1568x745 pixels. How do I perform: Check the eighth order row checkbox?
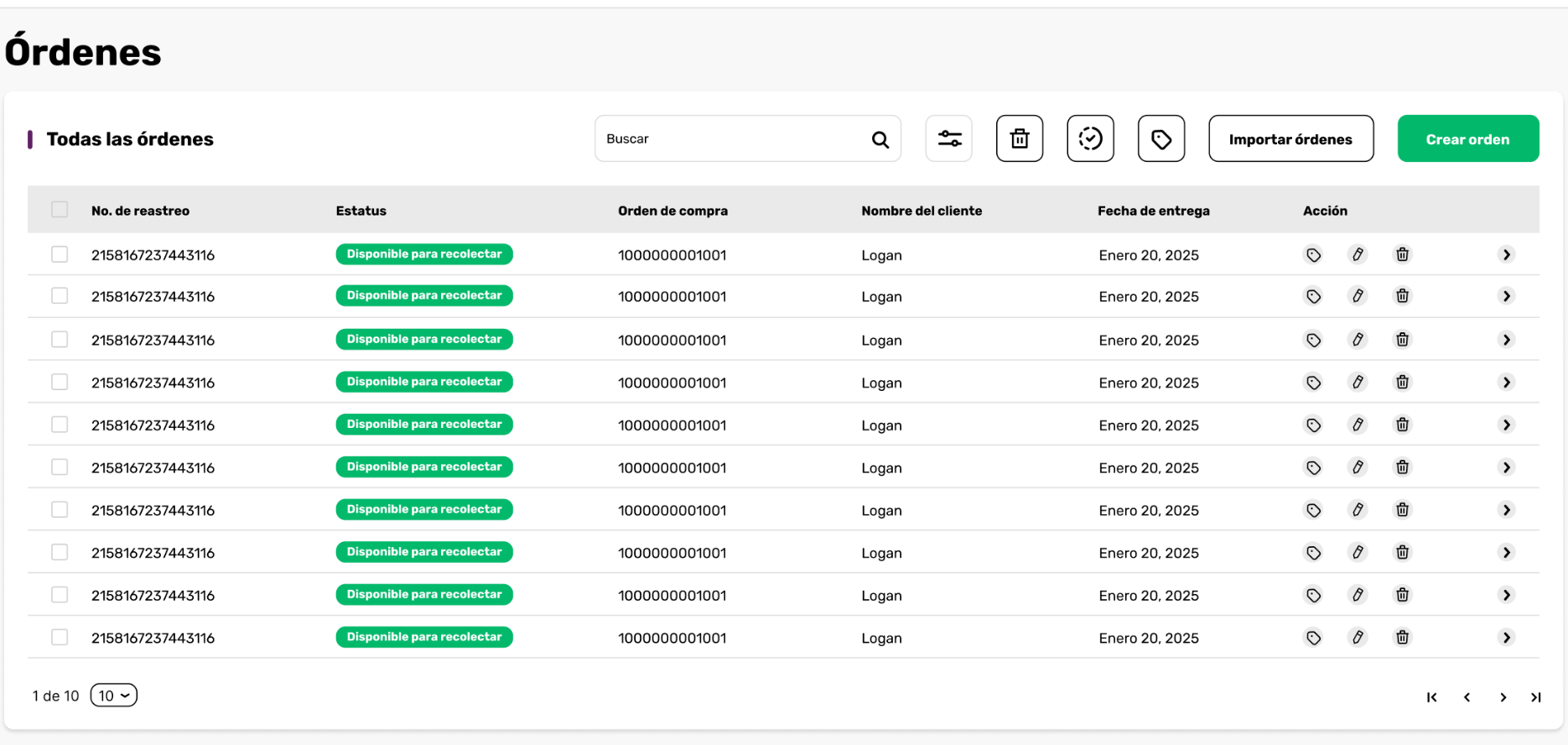coord(60,552)
